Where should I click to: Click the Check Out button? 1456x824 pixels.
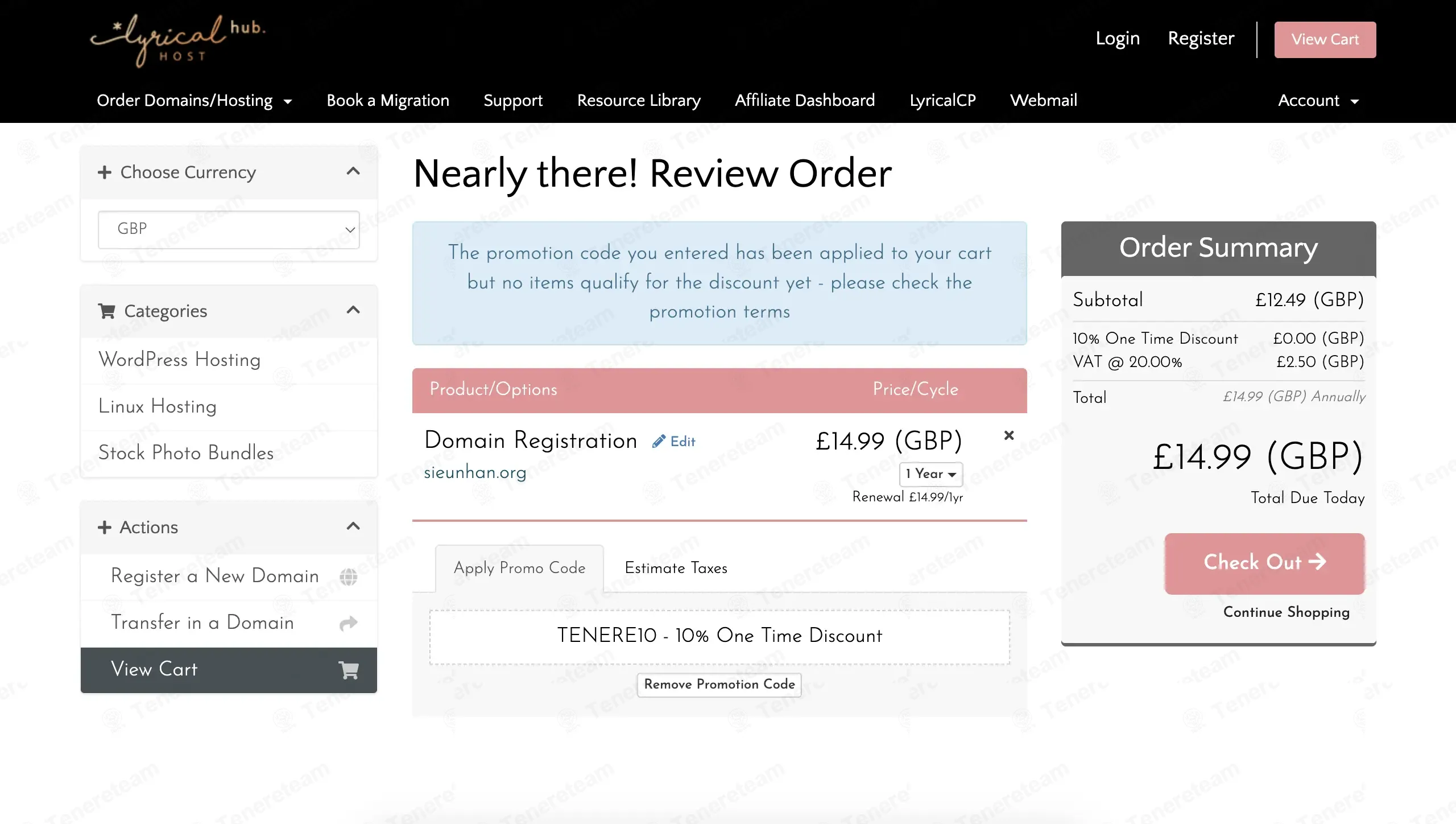[1264, 563]
